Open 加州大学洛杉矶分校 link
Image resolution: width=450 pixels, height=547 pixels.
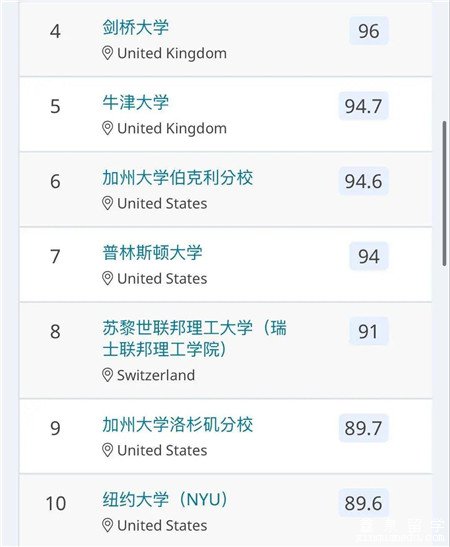pyautogui.click(x=178, y=425)
